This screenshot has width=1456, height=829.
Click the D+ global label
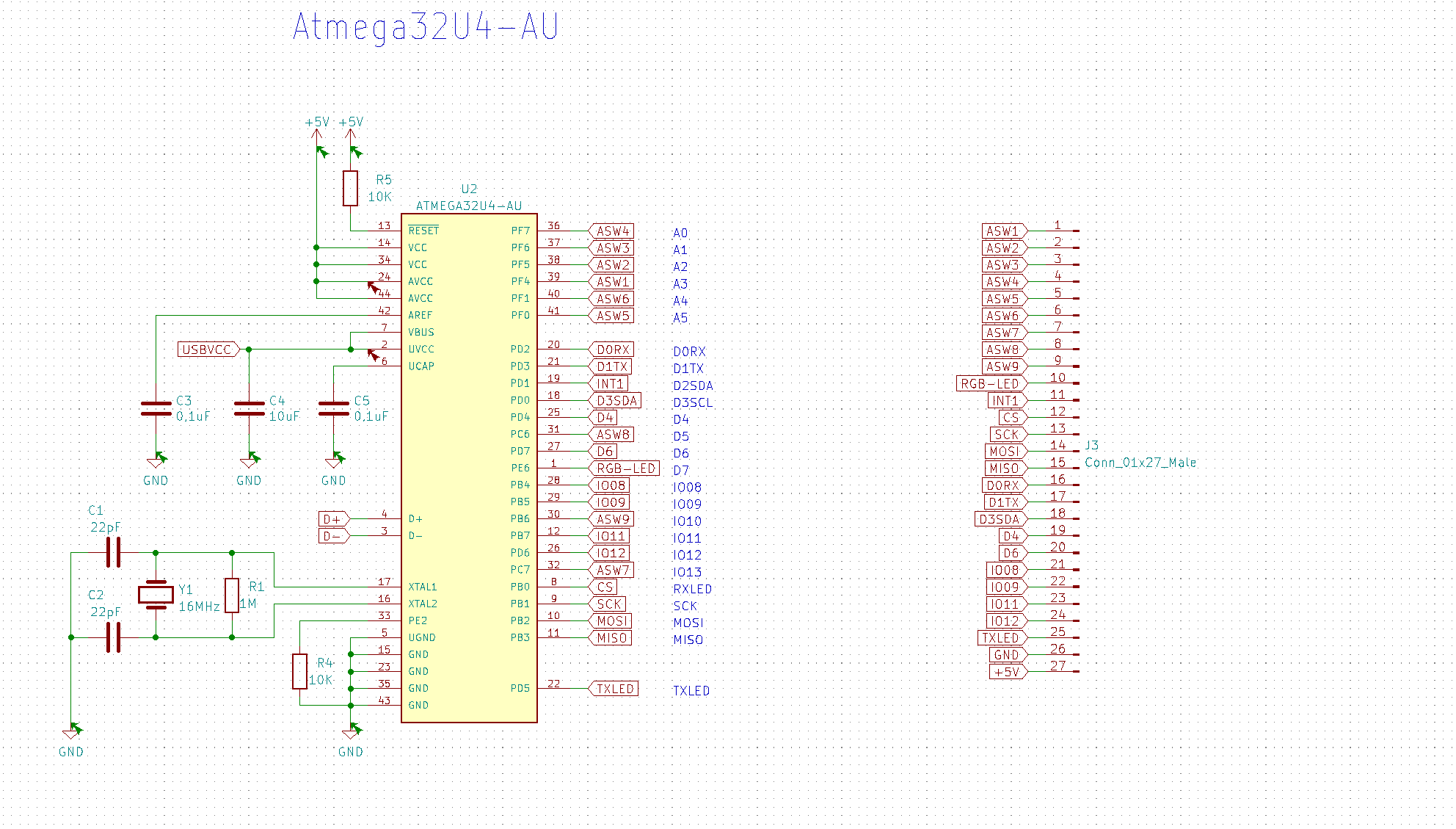[333, 519]
